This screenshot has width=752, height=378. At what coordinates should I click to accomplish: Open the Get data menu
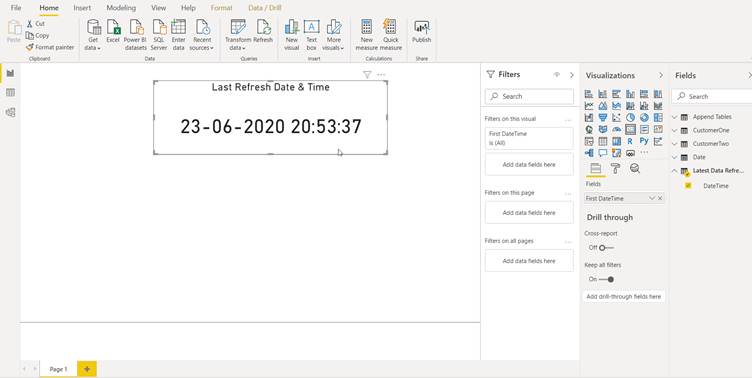(93, 35)
